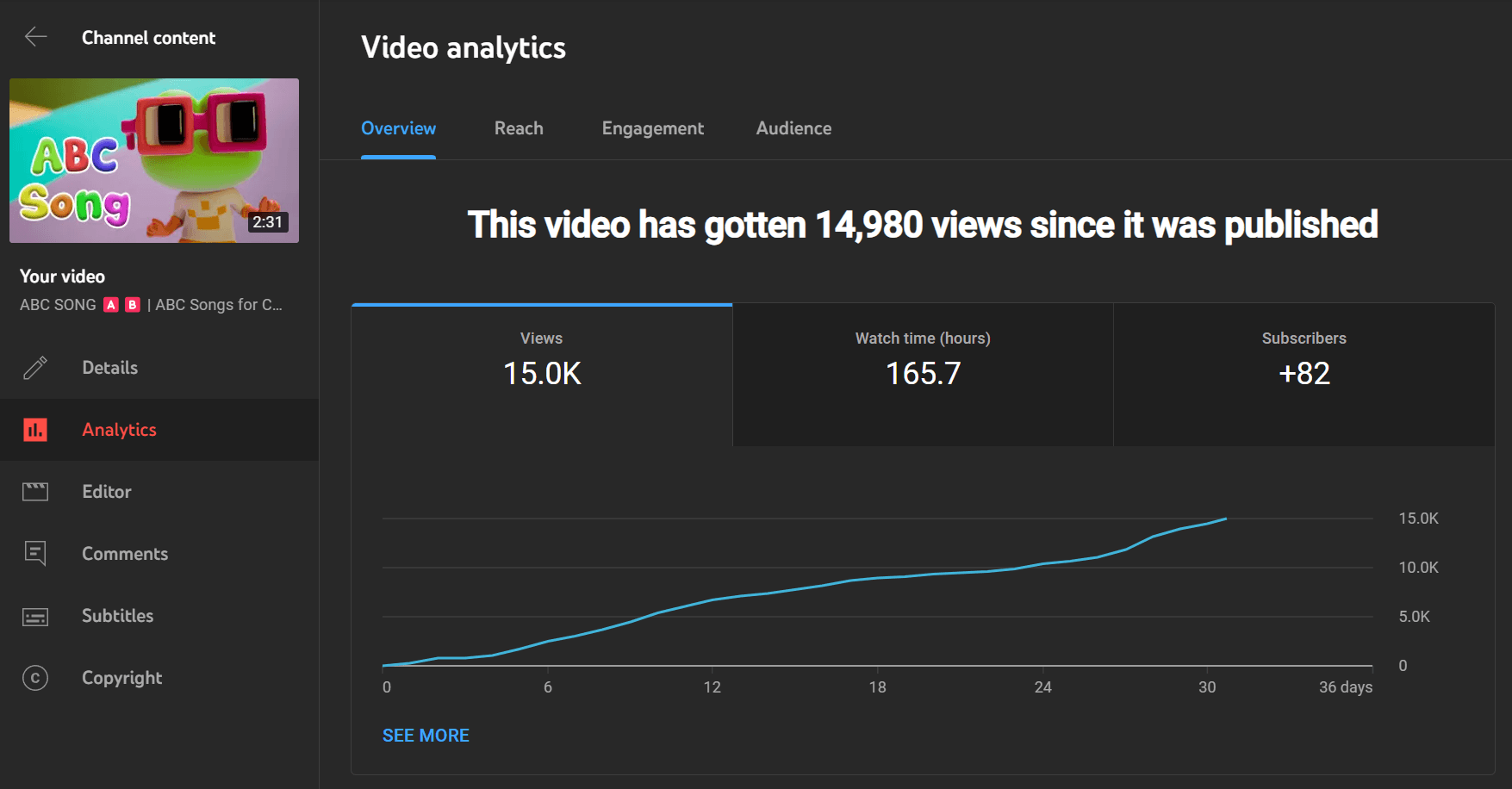Click the Details pencil icon

coord(35,368)
